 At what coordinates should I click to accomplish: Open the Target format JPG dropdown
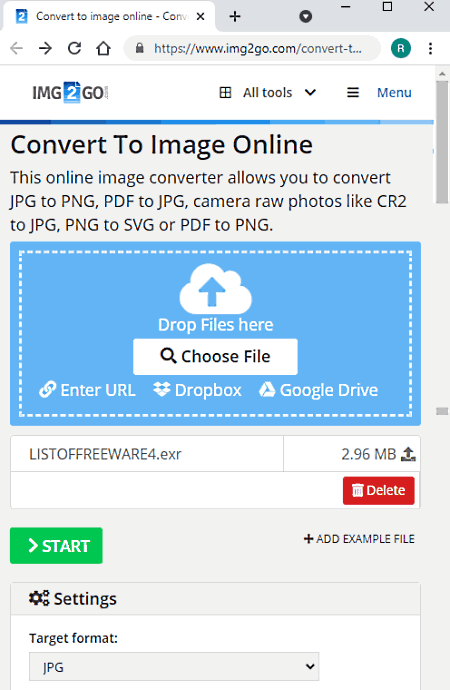[x=174, y=666]
